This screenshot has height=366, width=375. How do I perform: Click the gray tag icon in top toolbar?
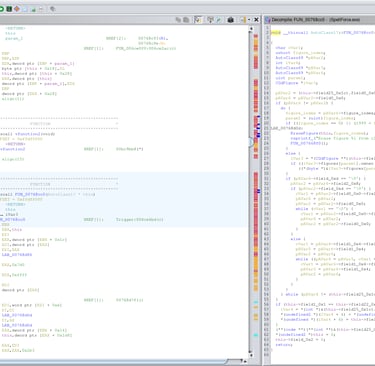53,9
